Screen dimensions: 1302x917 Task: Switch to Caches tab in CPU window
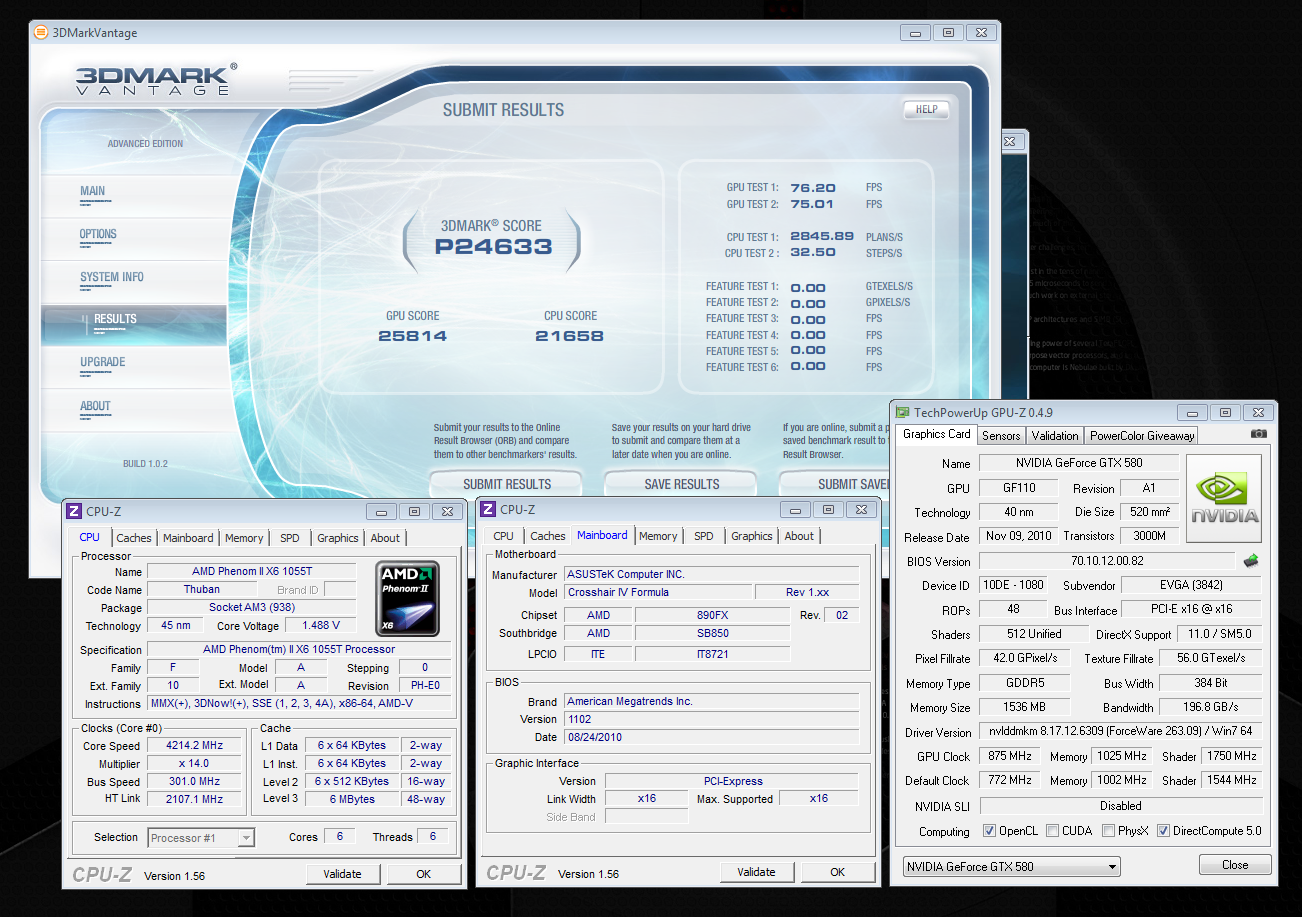coord(134,538)
